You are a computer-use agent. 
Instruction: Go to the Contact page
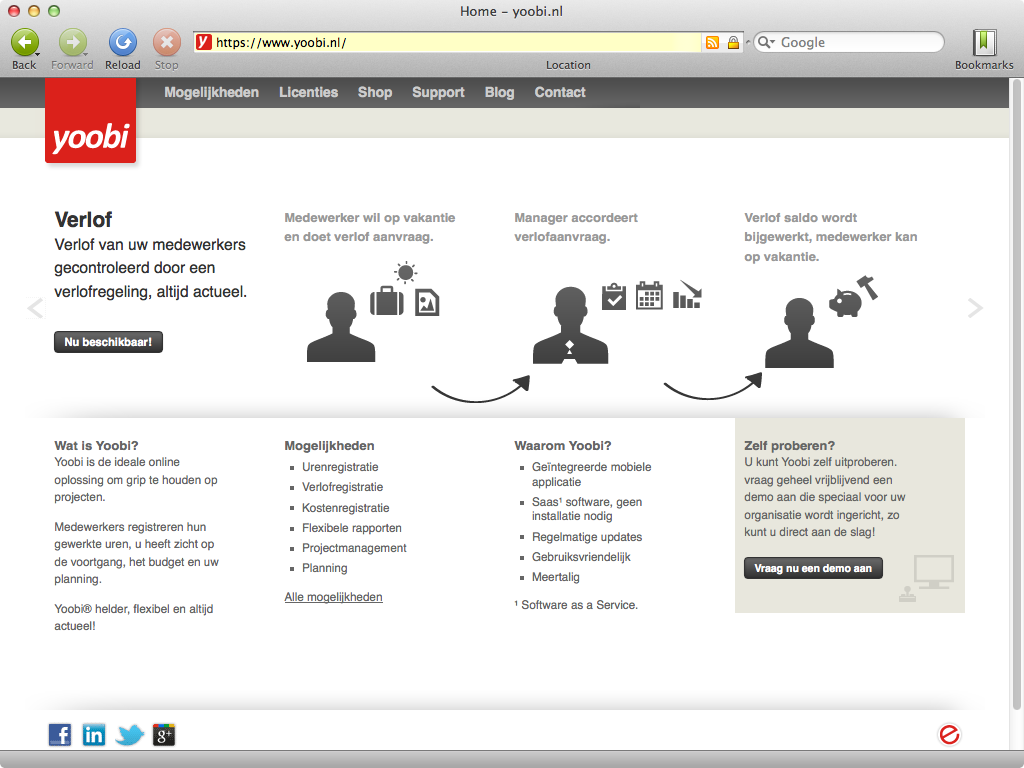[560, 92]
